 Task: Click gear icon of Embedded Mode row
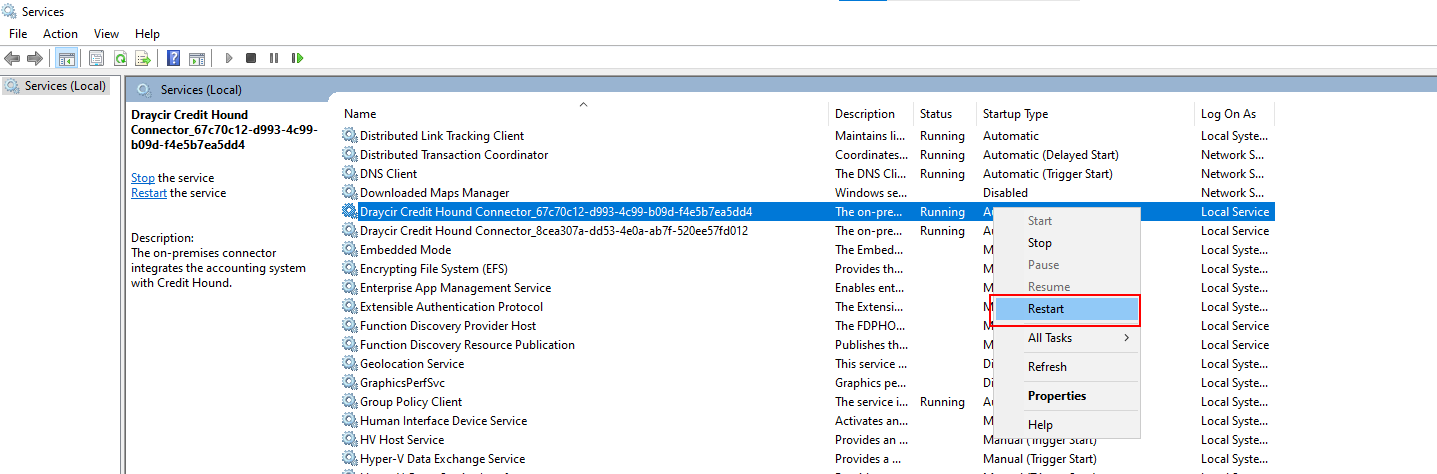click(349, 250)
